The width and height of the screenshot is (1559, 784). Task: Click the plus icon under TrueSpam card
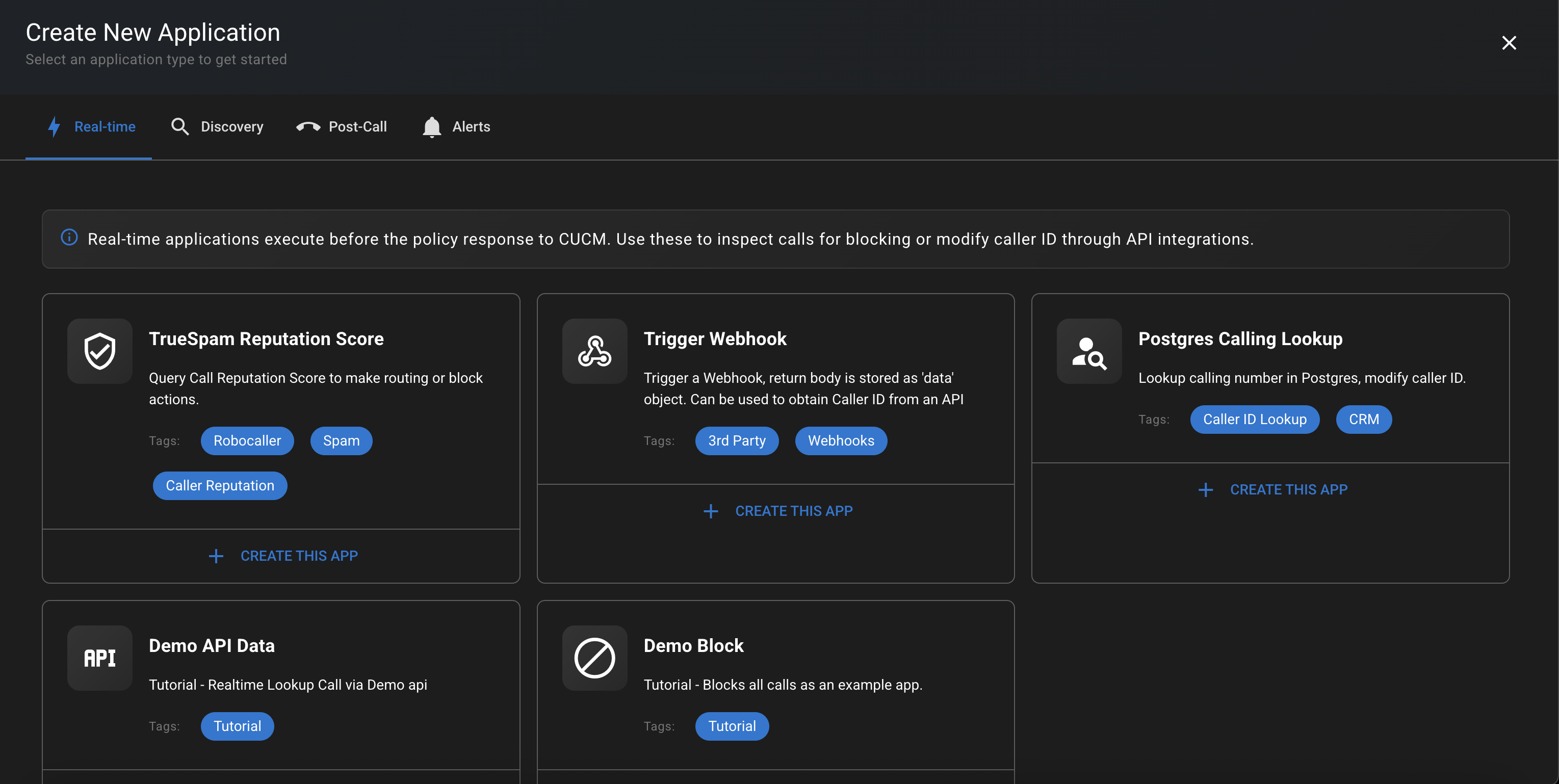click(x=216, y=556)
